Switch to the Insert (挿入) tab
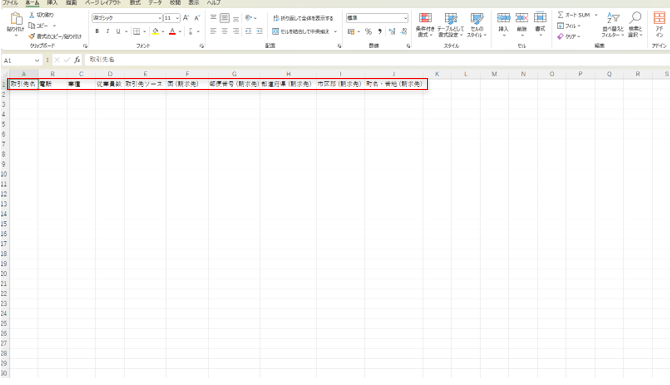Image resolution: width=670 pixels, height=385 pixels. tap(52, 3)
